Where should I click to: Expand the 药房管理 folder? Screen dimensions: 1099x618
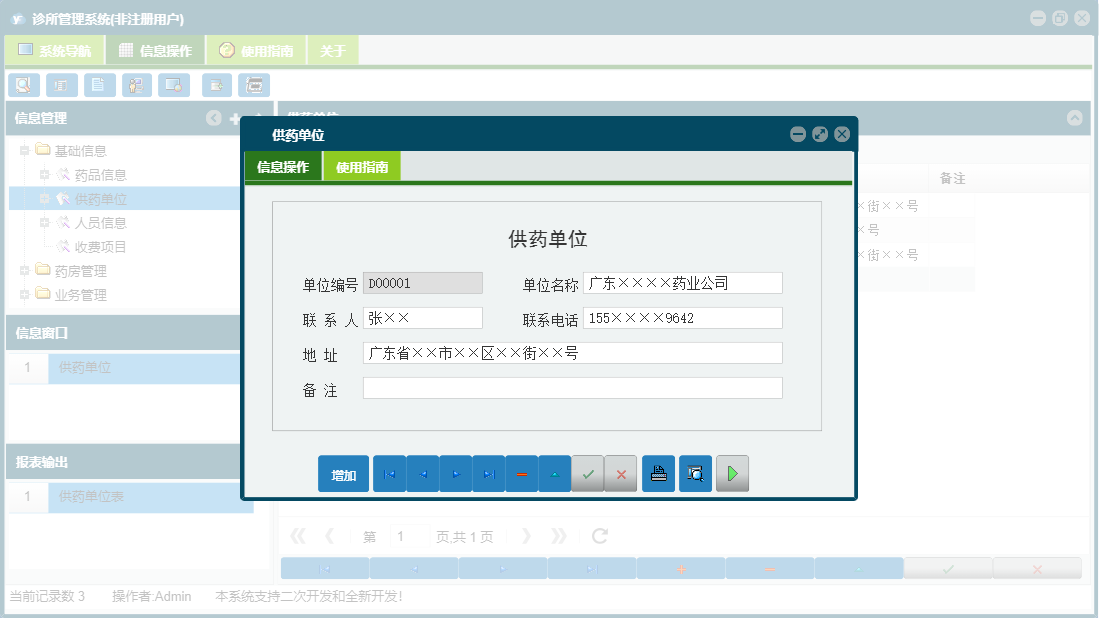coord(23,270)
